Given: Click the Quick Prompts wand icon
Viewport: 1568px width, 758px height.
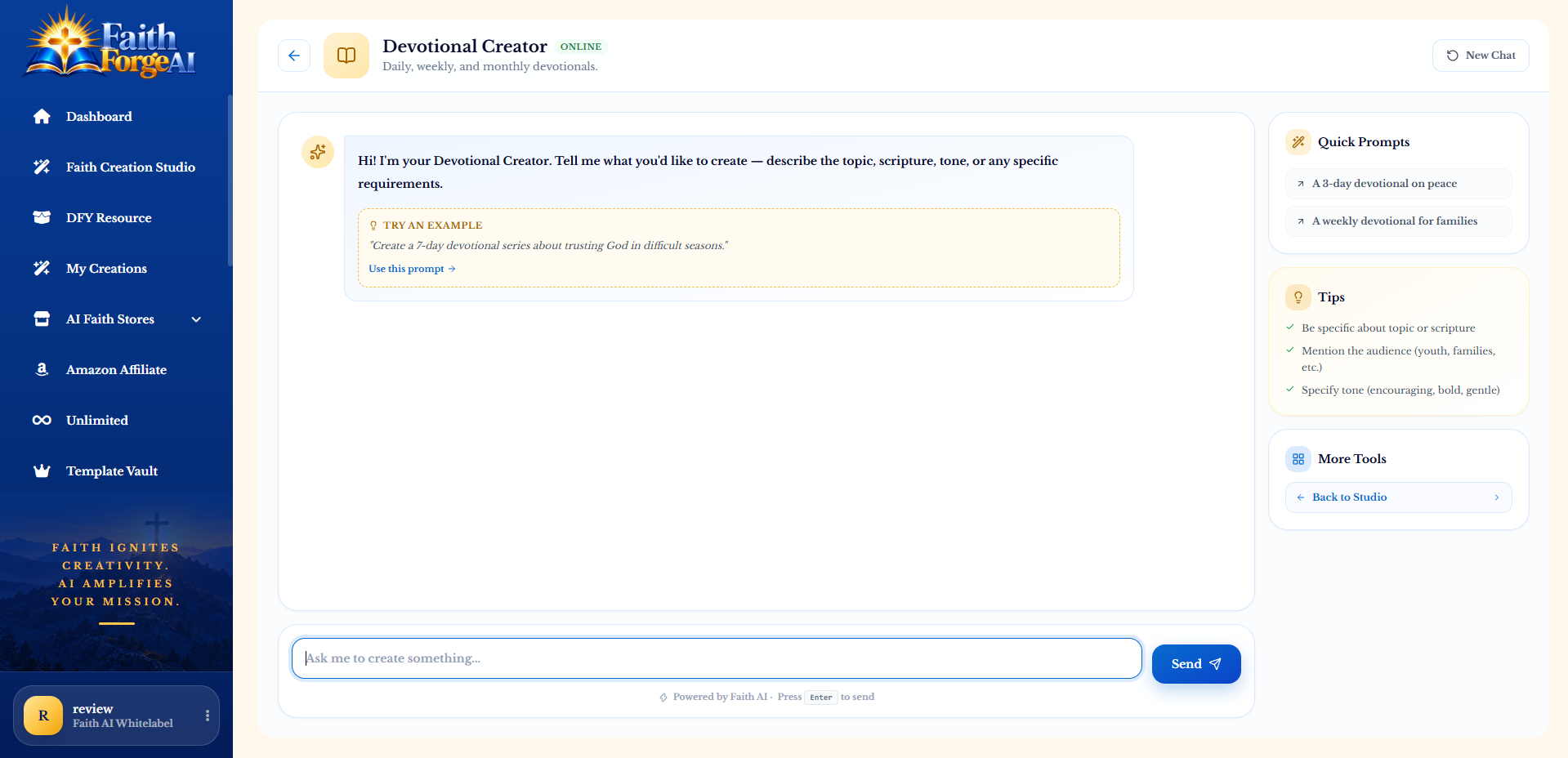Looking at the screenshot, I should [1298, 142].
